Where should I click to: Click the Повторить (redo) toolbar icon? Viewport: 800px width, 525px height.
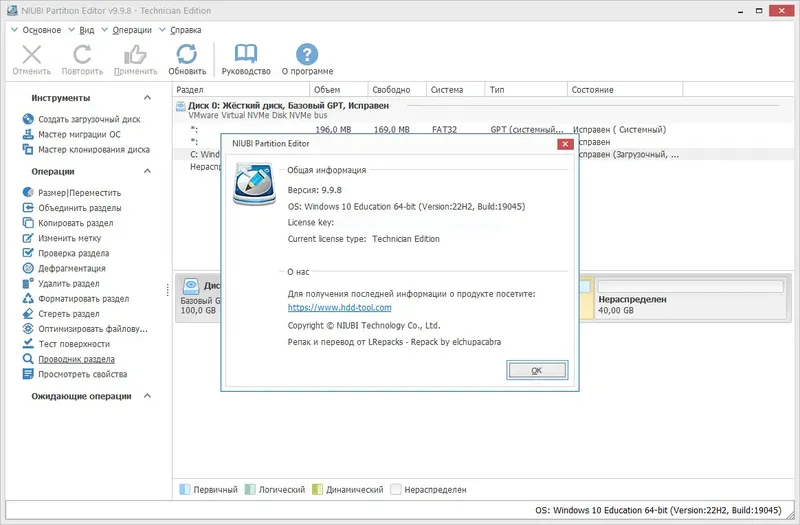[x=82, y=55]
